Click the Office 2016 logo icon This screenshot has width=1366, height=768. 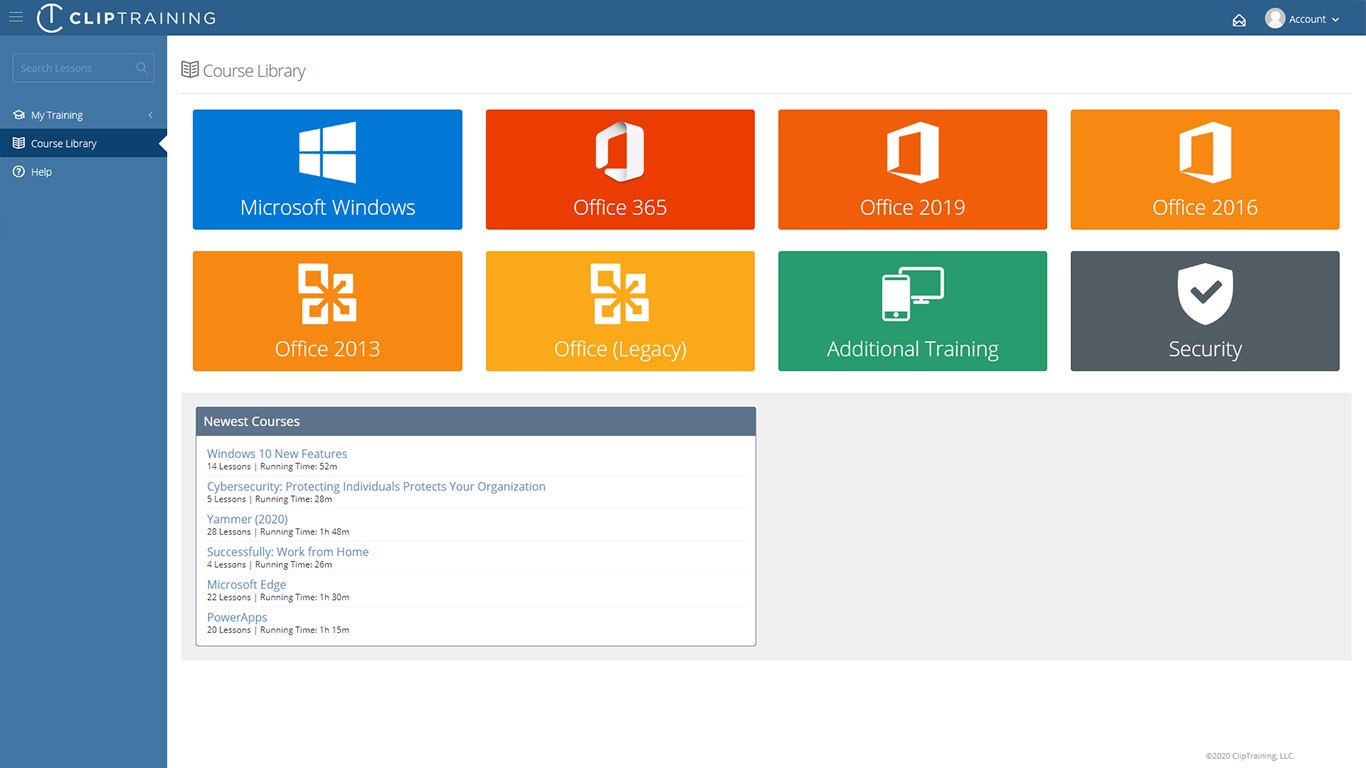[x=1205, y=152]
